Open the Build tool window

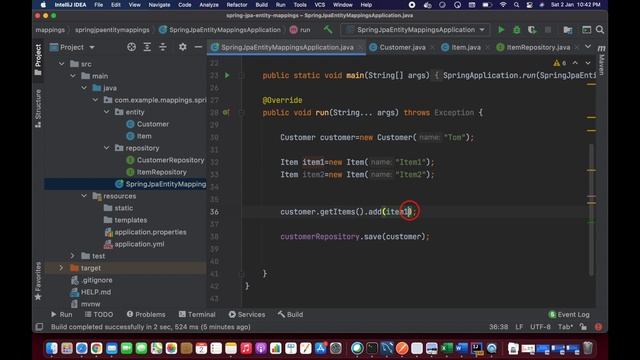coord(291,314)
